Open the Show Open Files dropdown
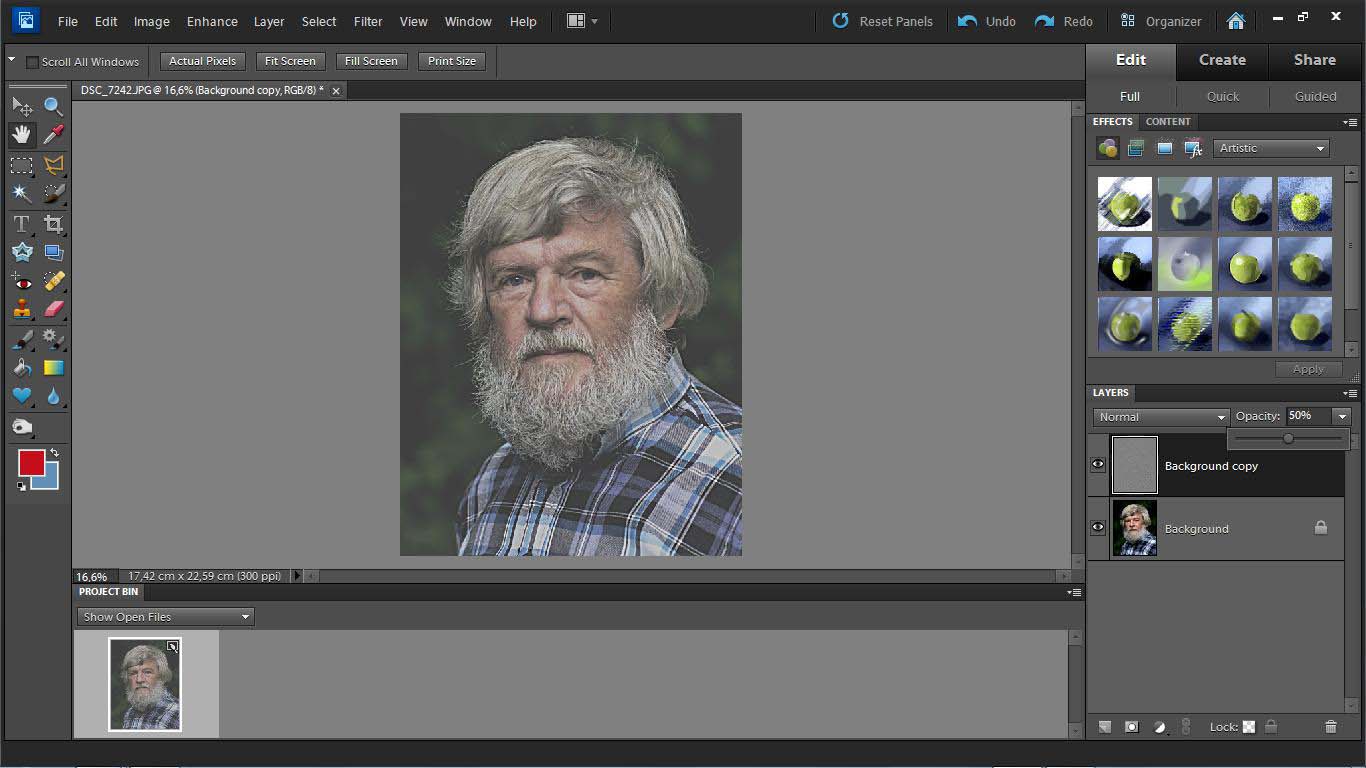This screenshot has width=1366, height=768. pyautogui.click(x=166, y=617)
